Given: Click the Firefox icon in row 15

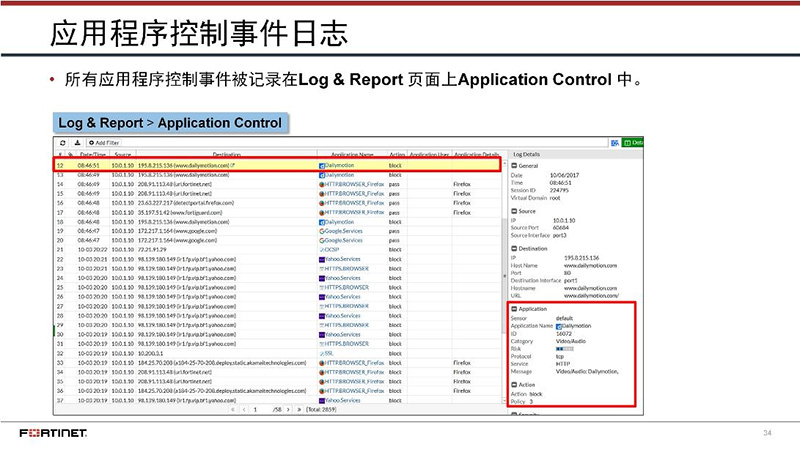Looking at the screenshot, I should pyautogui.click(x=322, y=194).
